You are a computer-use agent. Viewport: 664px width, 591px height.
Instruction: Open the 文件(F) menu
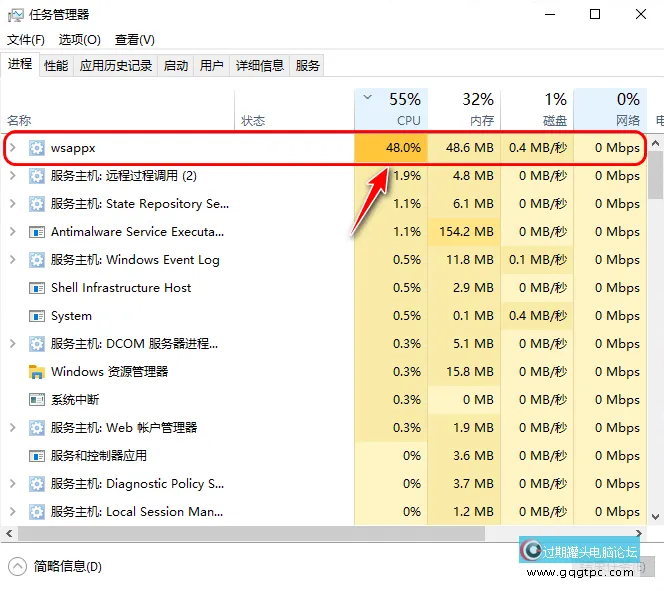(x=26, y=40)
